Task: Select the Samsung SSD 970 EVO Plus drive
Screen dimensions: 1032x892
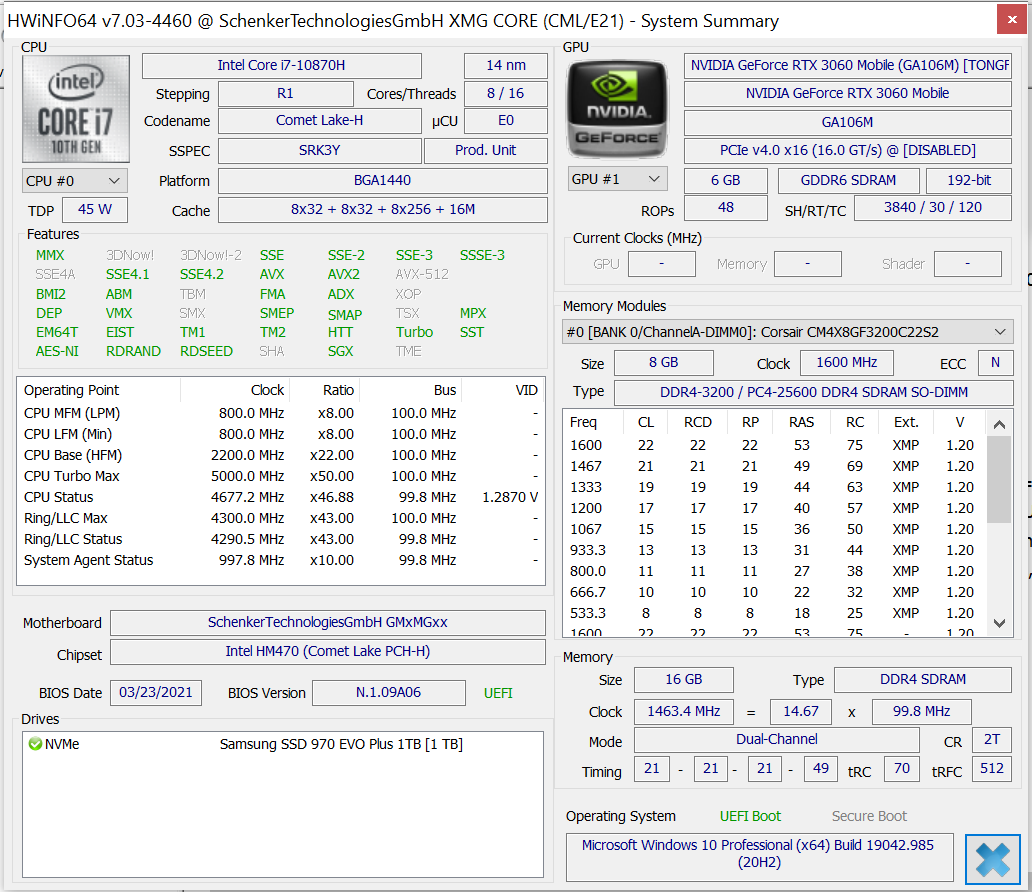Action: [x=283, y=744]
